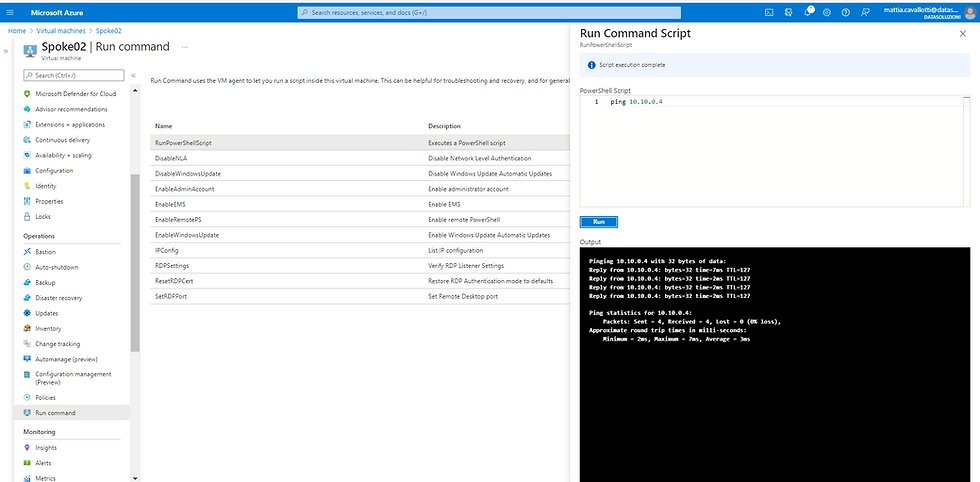Select the EnableWindowsUpdate command row

click(x=360, y=235)
